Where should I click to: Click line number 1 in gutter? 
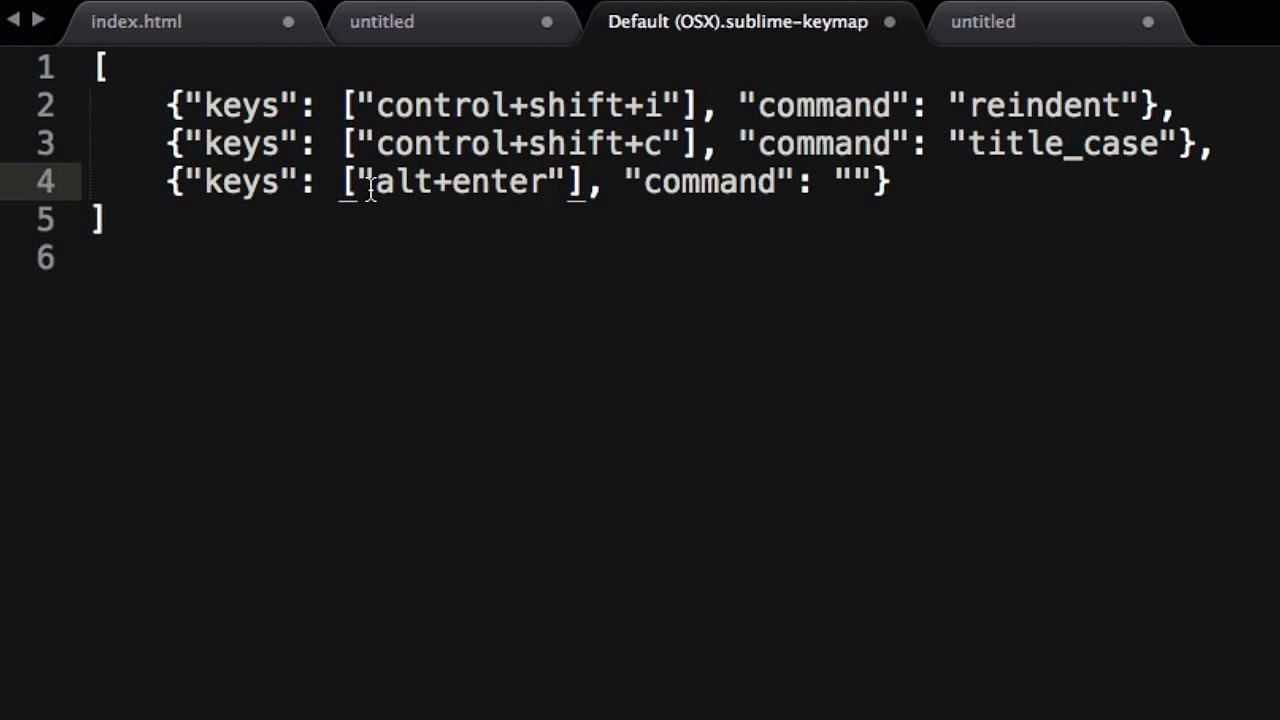pos(46,68)
